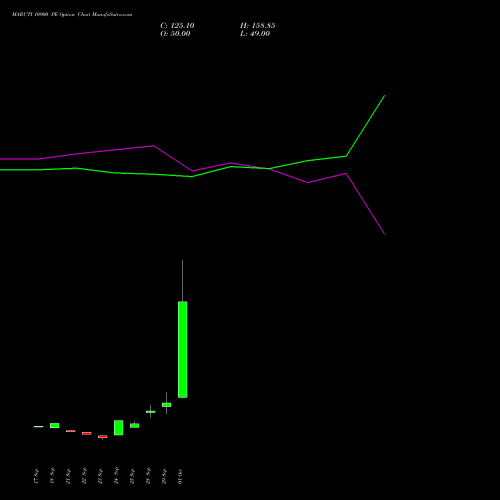Select the 28 Sep date label
The image size is (500, 500).
pos(148,476)
